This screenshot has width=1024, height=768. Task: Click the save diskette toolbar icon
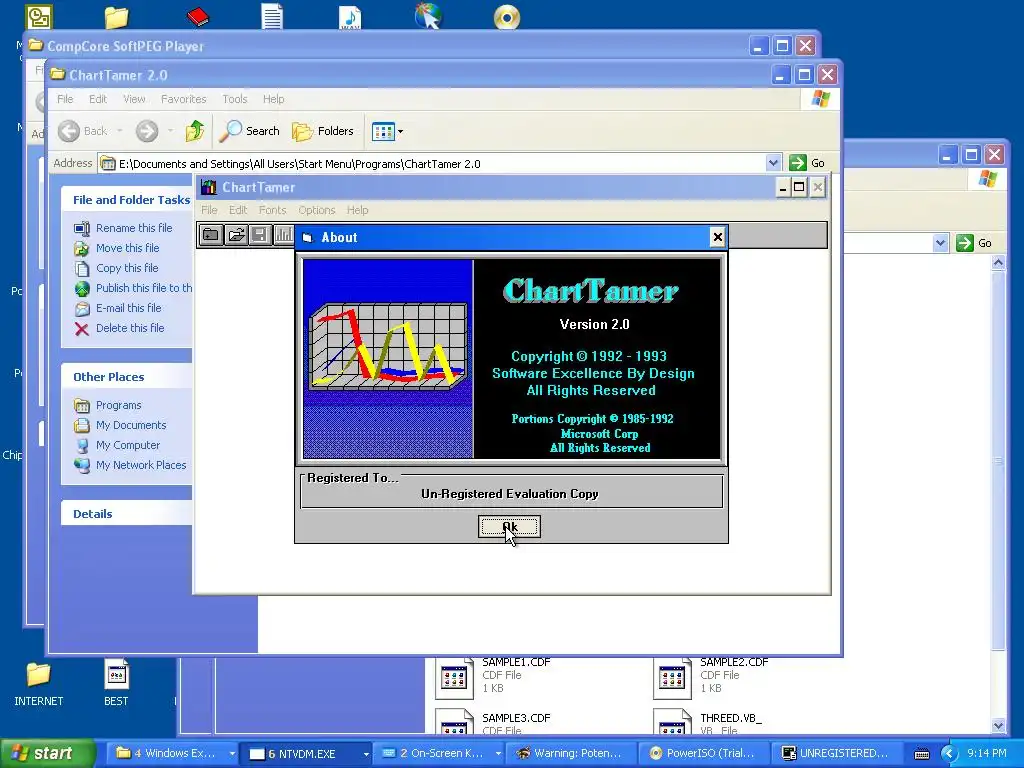tap(260, 235)
